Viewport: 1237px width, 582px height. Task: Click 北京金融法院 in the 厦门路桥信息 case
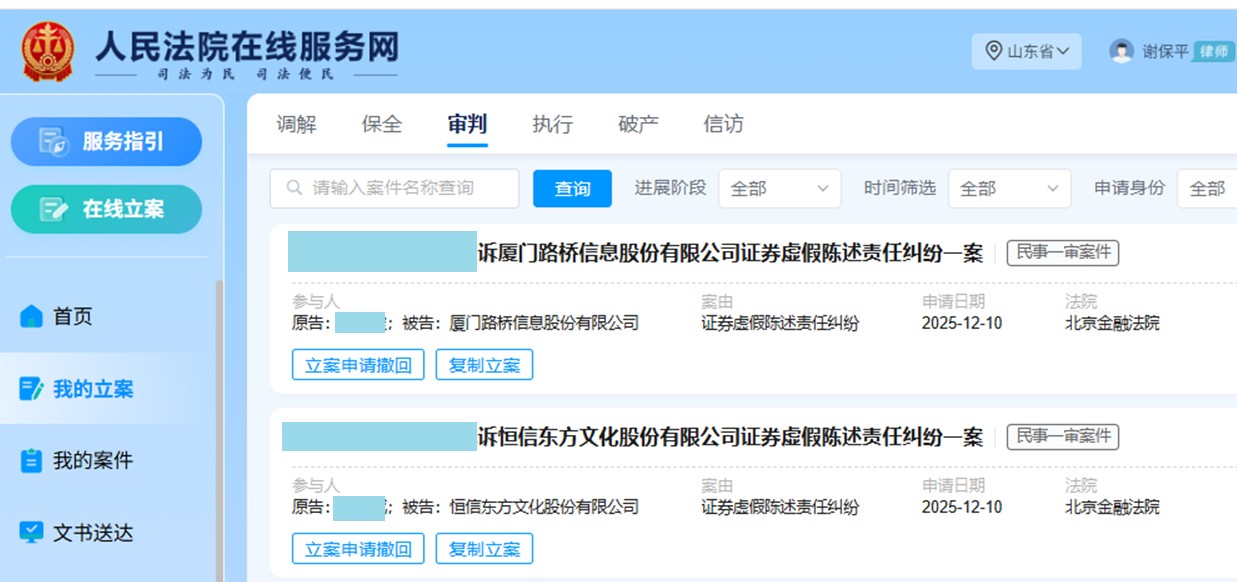tap(1112, 323)
